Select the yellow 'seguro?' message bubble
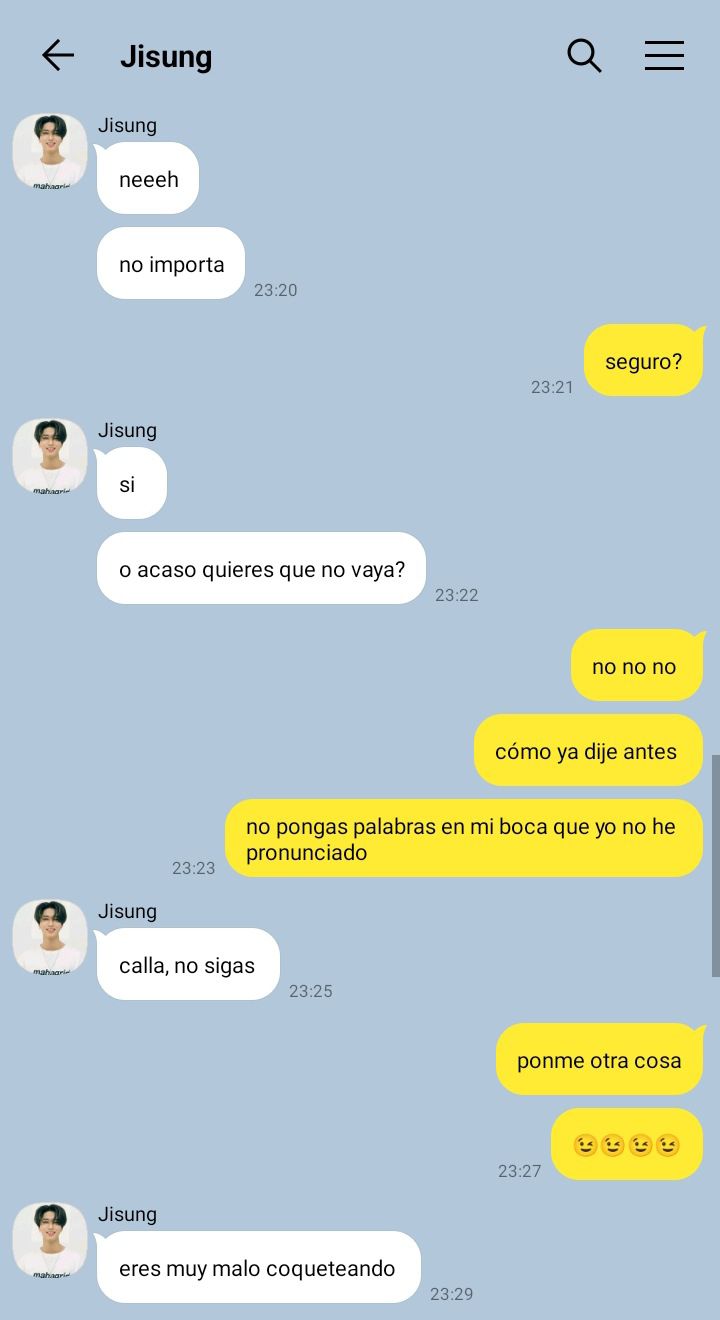This screenshot has width=720, height=1320. coord(644,360)
